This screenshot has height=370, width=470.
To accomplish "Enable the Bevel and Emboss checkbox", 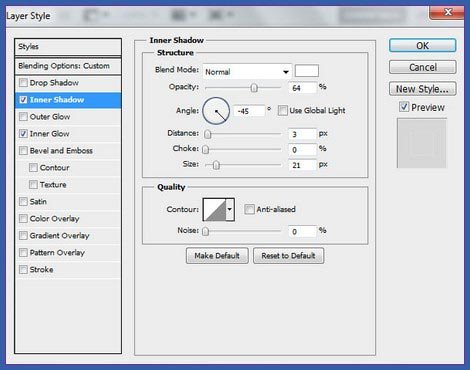I will [x=23, y=150].
